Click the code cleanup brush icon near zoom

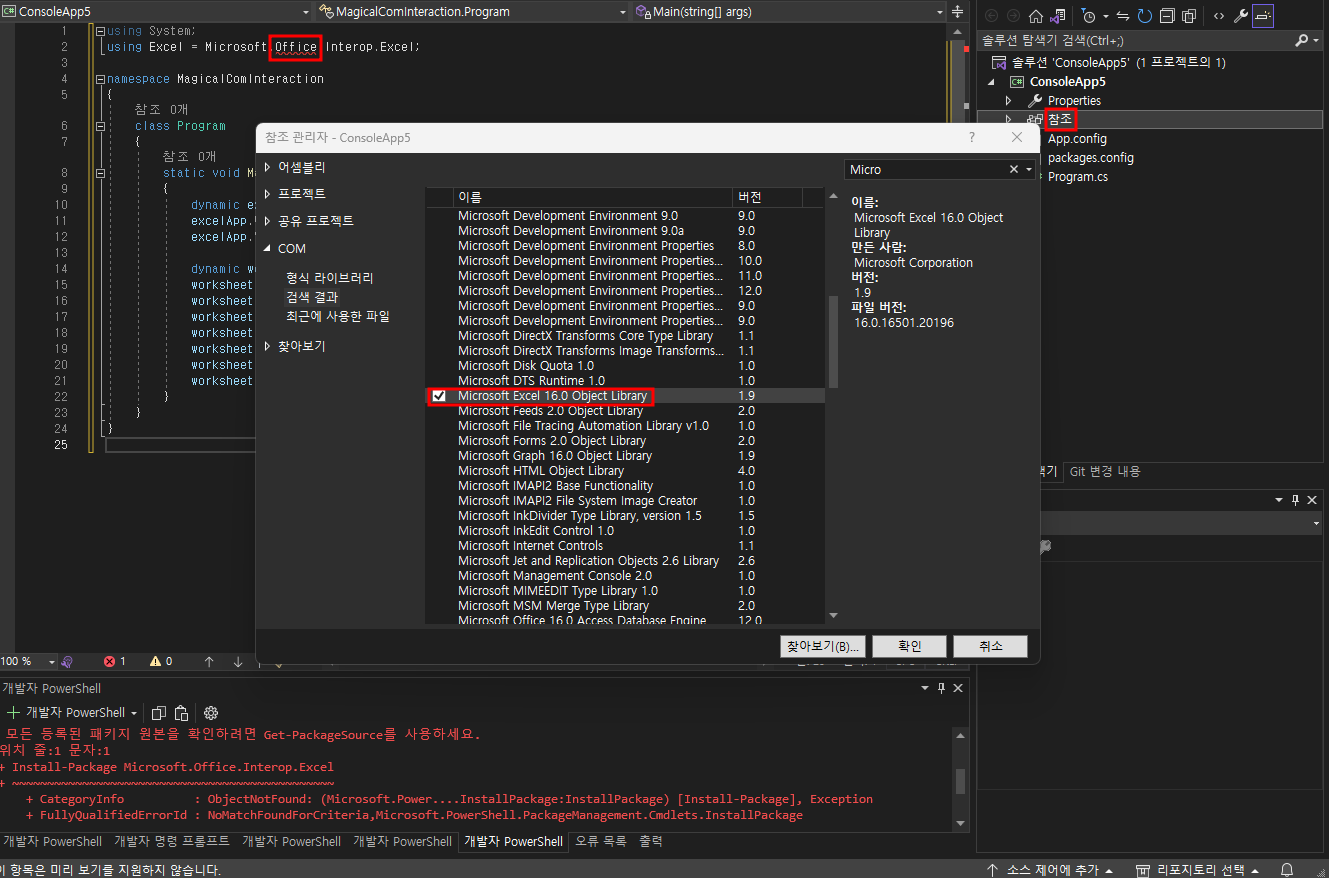(67, 662)
